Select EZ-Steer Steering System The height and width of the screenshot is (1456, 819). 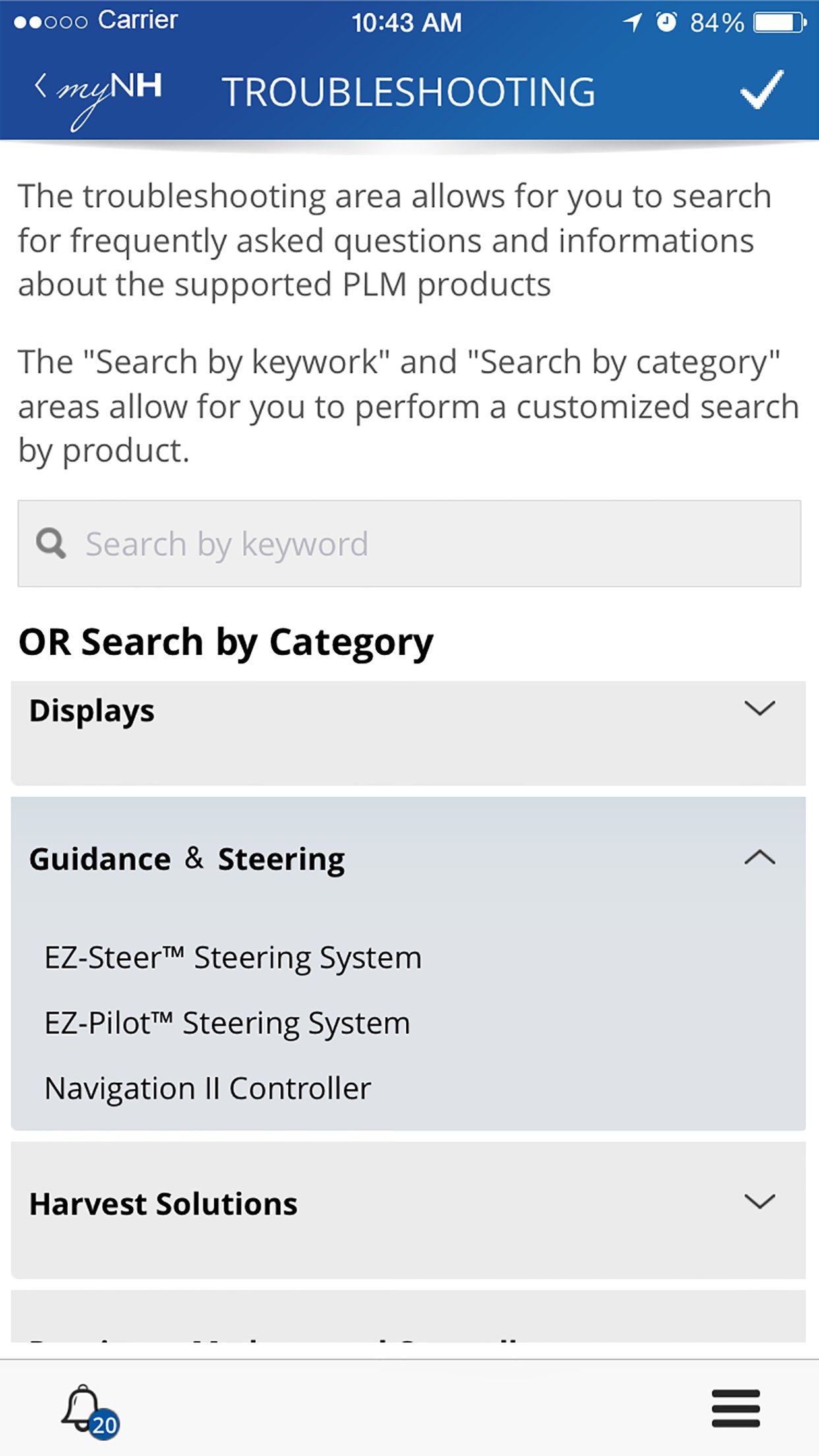233,957
